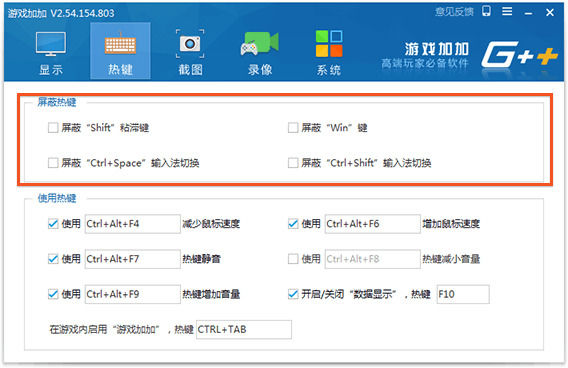This screenshot has width=568, height=368.
Task: Check 使用 for 热键减小音量 hotkey
Action: coord(293,259)
